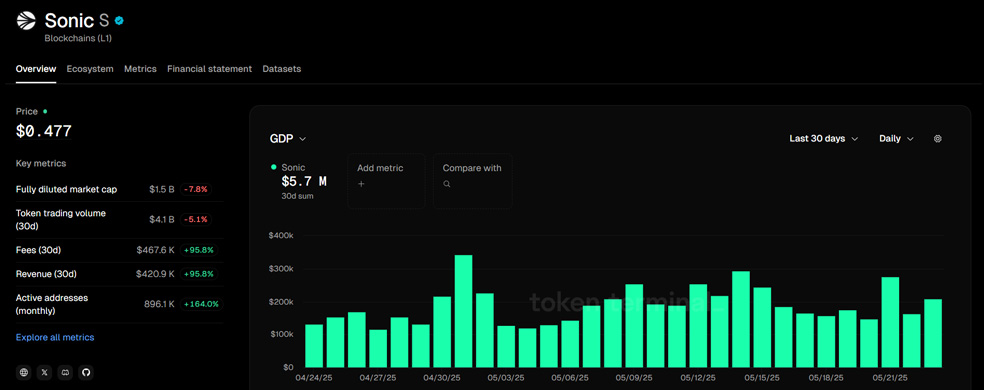Open the Daily interval dropdown
This screenshot has width=984, height=390.
896,139
